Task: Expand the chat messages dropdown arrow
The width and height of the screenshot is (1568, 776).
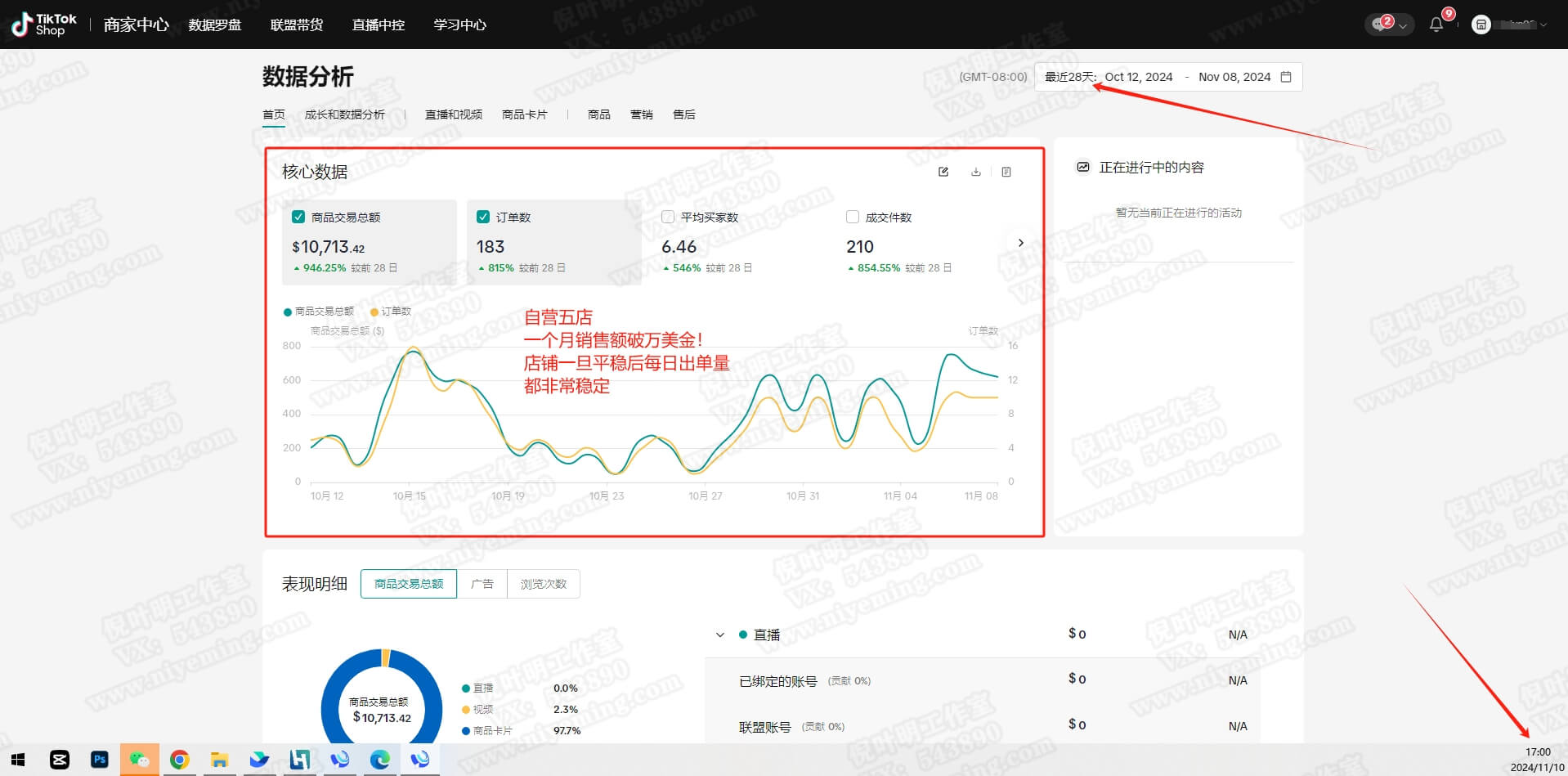Action: click(x=1403, y=25)
